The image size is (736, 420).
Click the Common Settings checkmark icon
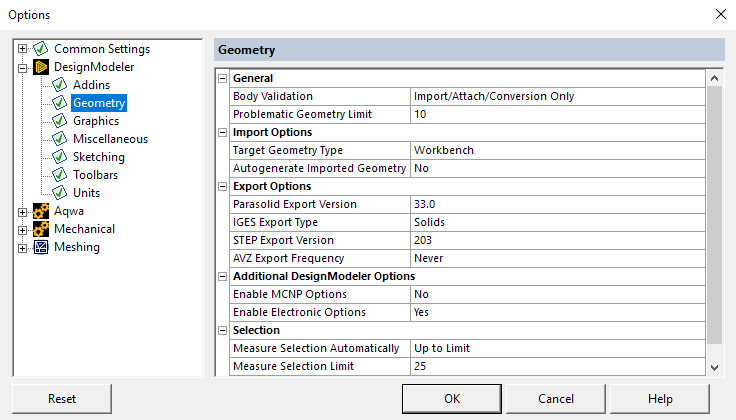(41, 49)
